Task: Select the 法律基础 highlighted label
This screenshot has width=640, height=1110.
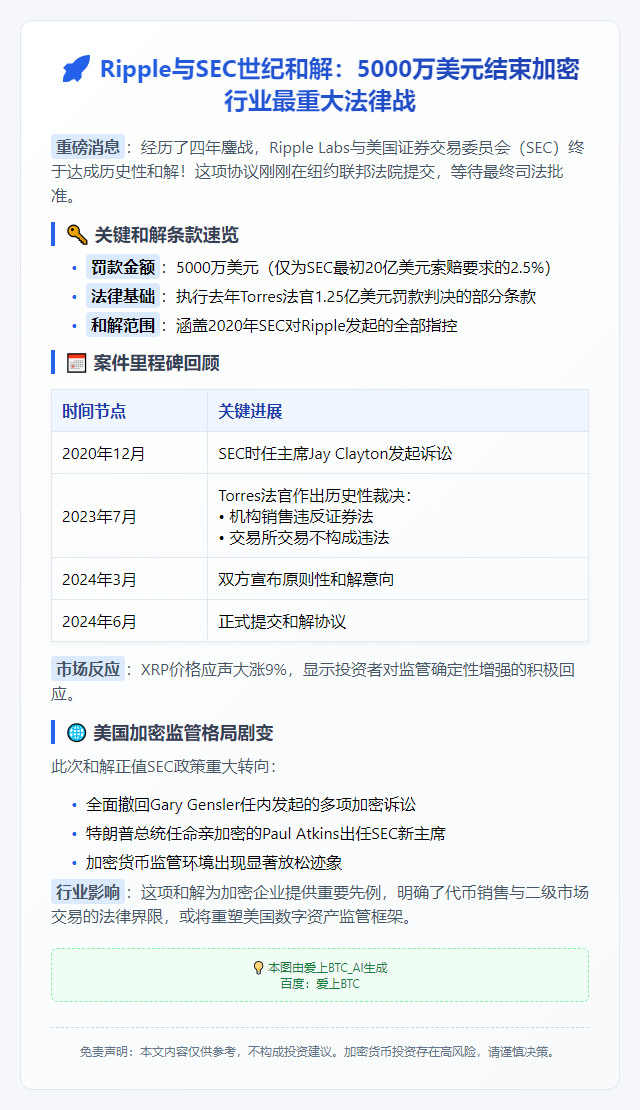Action: (122, 296)
